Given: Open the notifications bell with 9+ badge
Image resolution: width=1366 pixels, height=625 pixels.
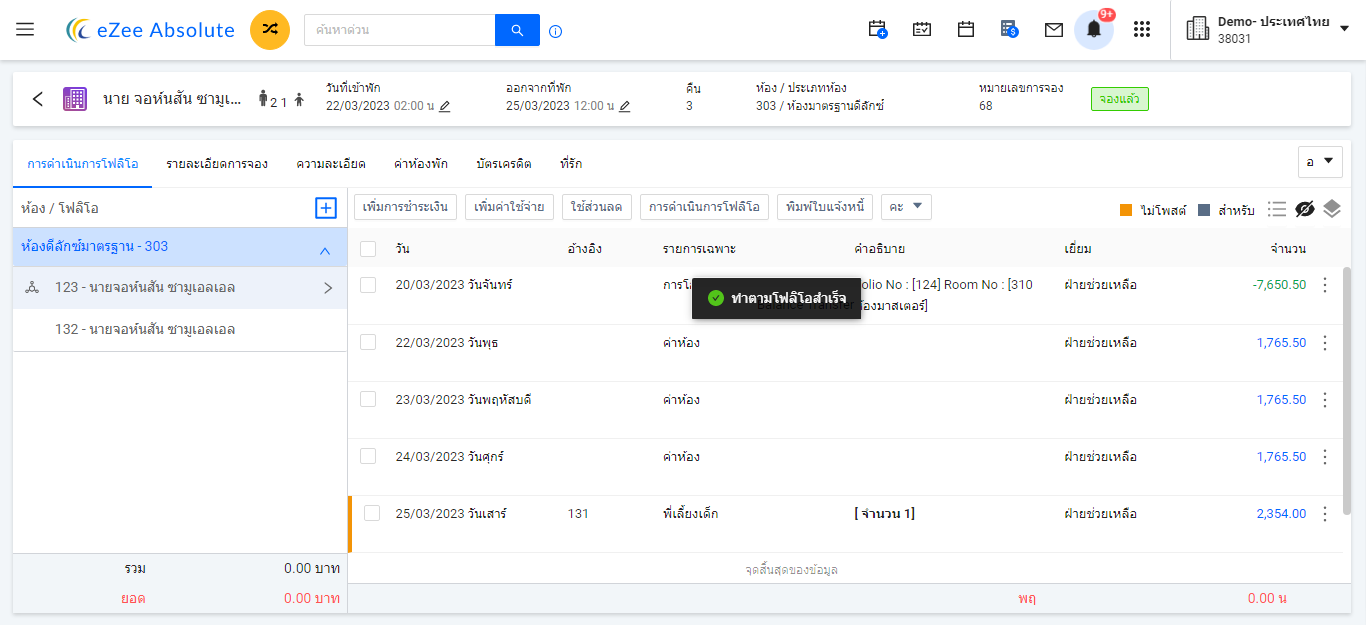Looking at the screenshot, I should pyautogui.click(x=1094, y=30).
